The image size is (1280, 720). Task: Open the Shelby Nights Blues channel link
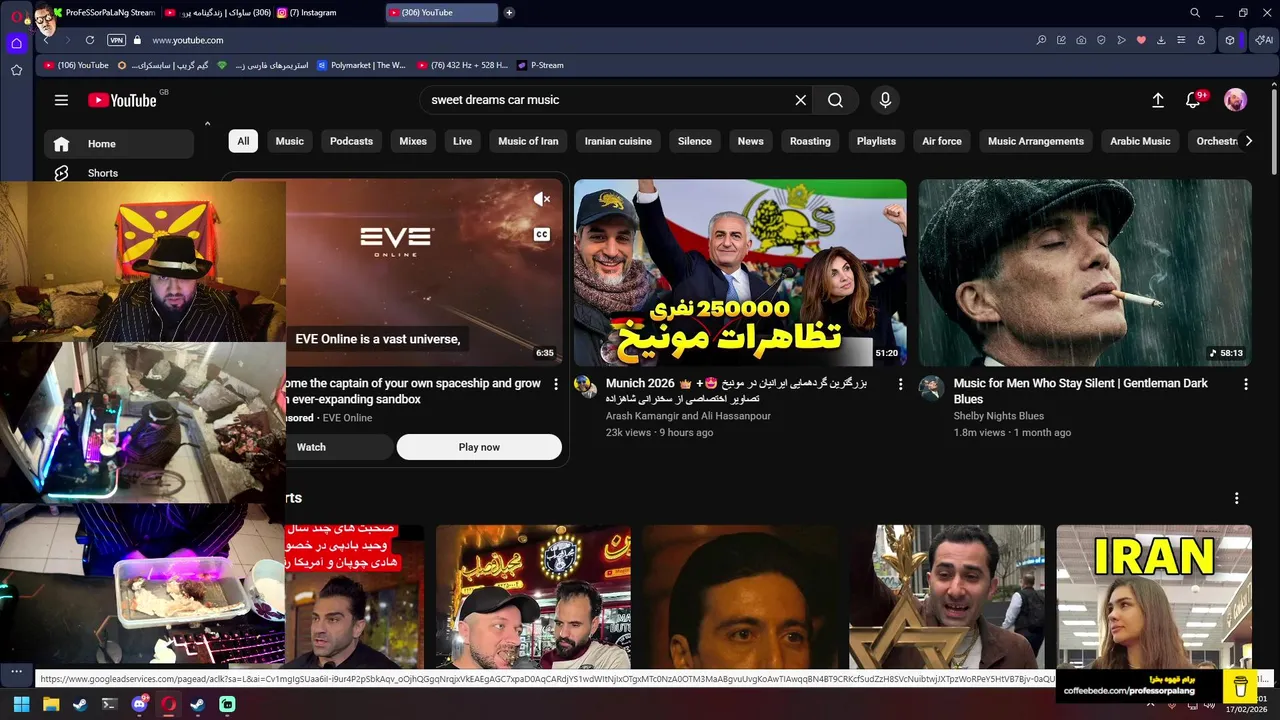(x=998, y=416)
